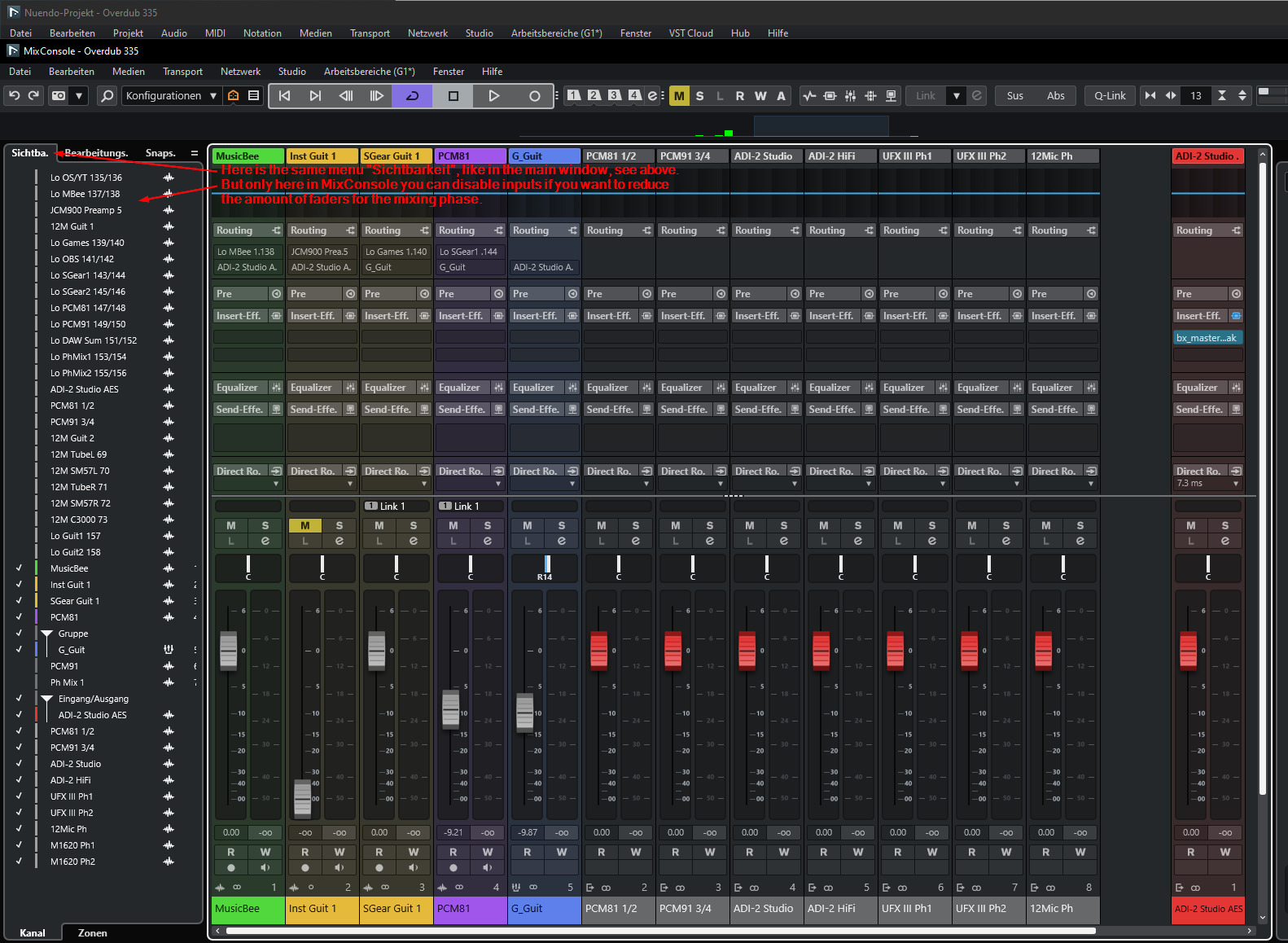Click the G_Guit pan control showing R14
Viewport: 1288px width, 943px height.
coord(545,568)
